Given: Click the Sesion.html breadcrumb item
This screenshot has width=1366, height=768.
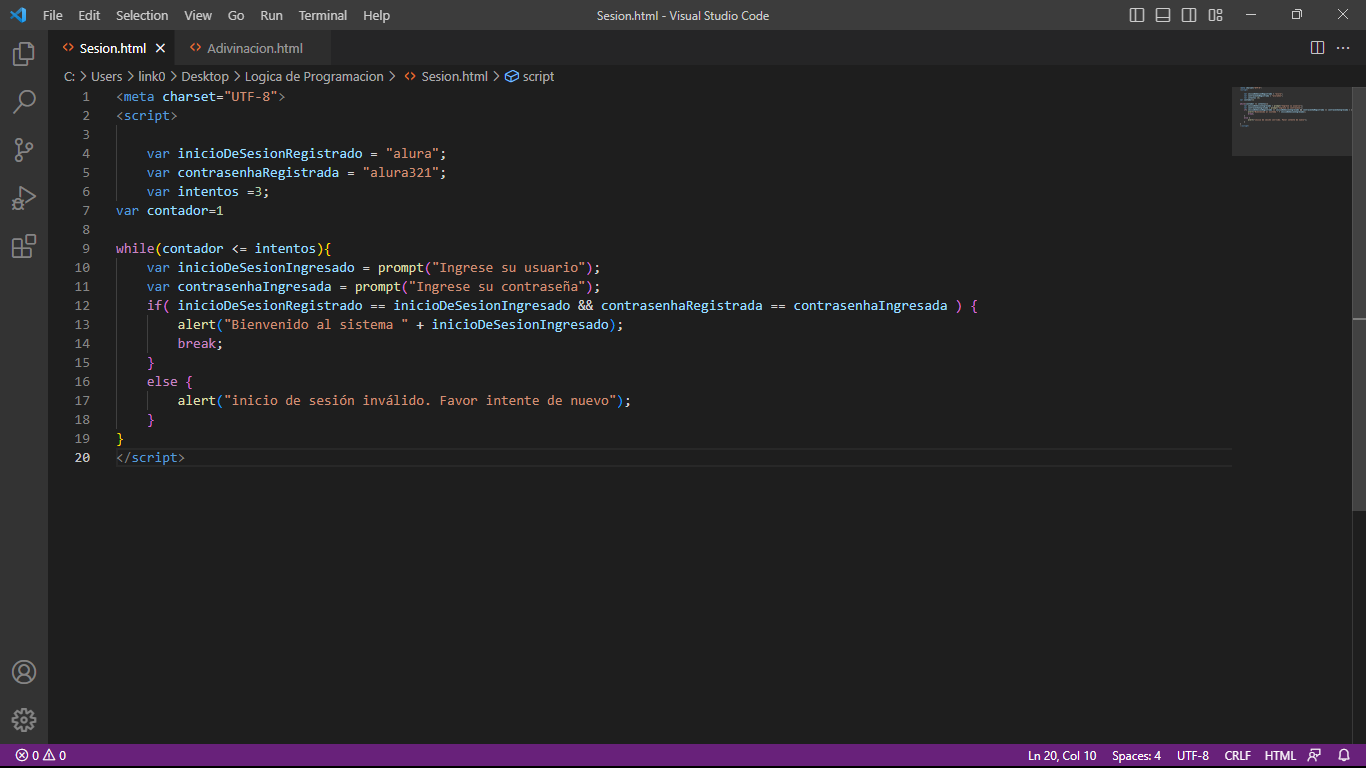Looking at the screenshot, I should point(446,76).
